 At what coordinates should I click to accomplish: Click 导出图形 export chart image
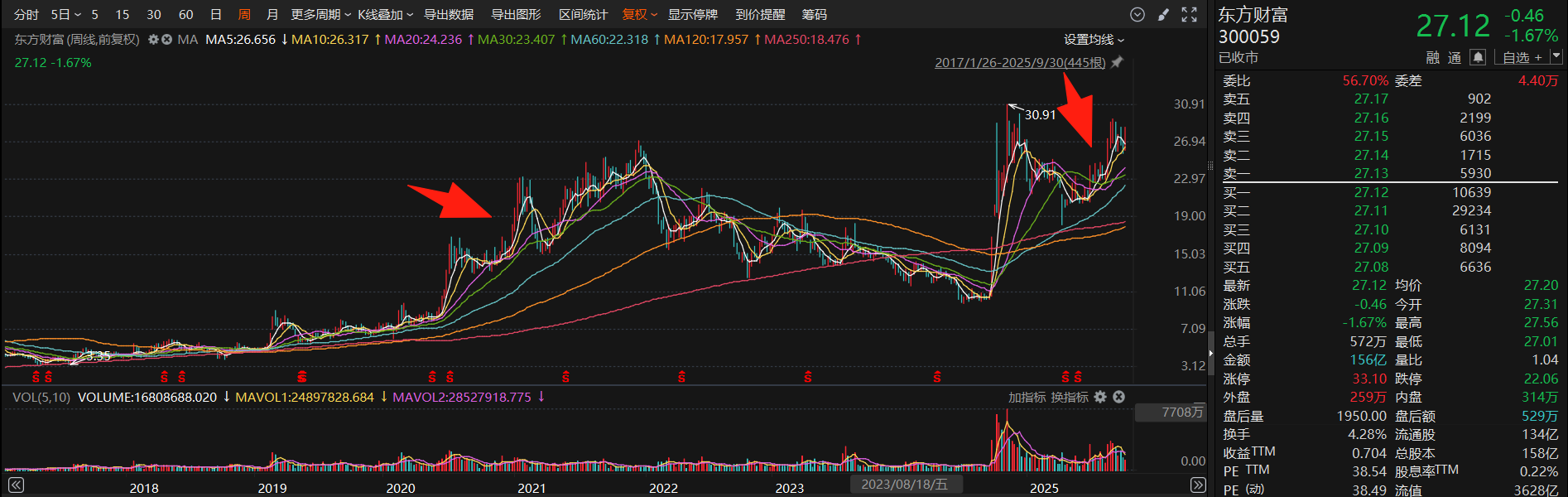(517, 15)
